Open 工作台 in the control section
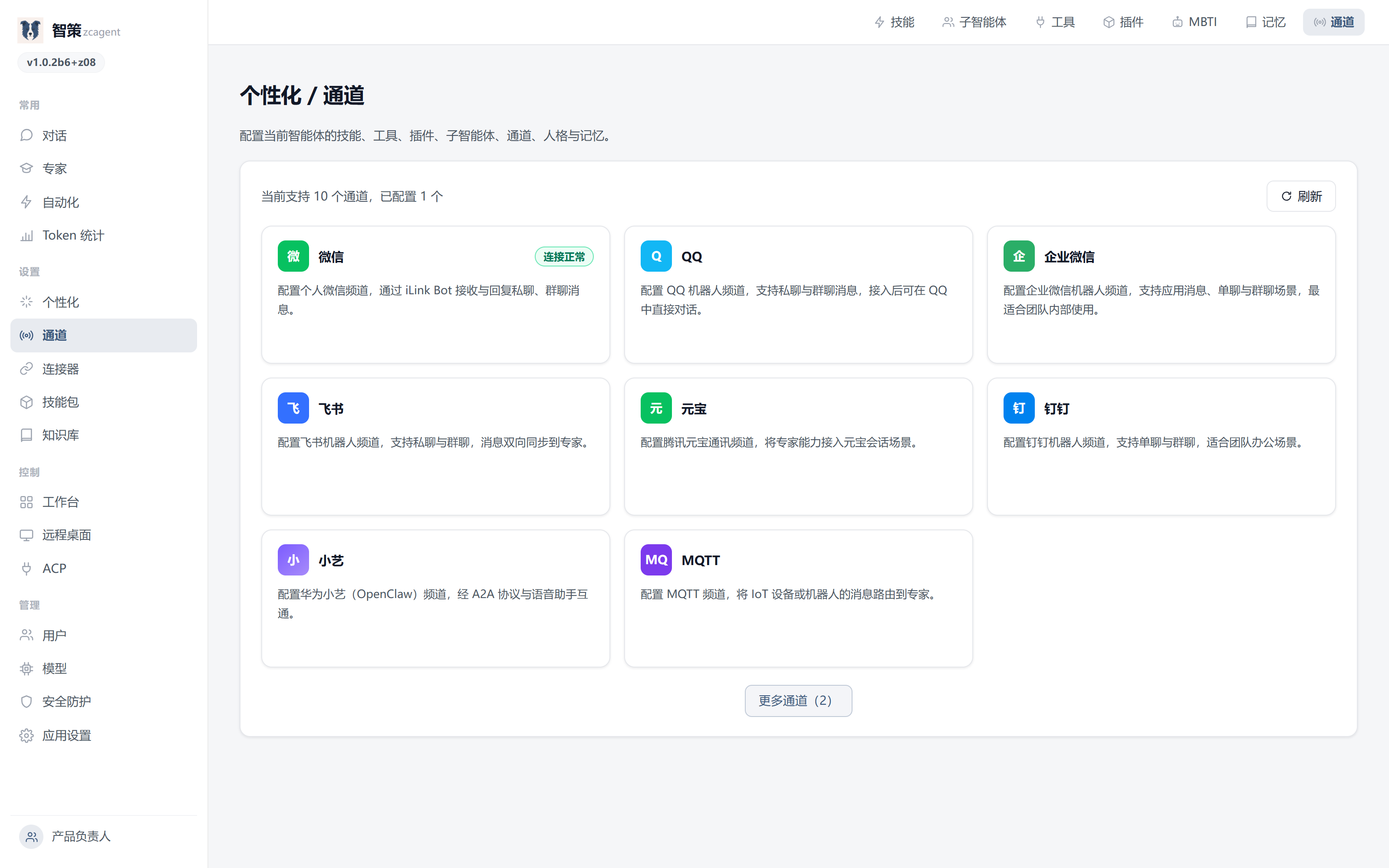The image size is (1389, 868). [x=104, y=502]
